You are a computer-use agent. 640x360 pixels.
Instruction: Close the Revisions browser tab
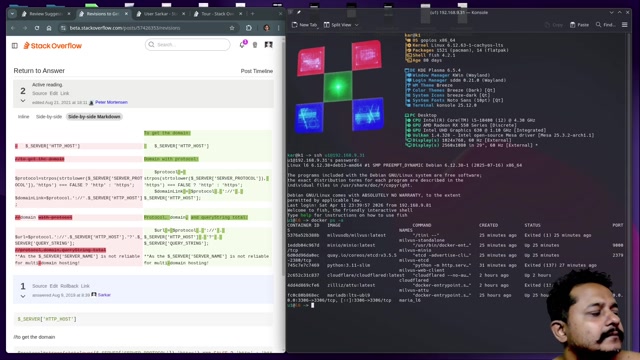126,13
